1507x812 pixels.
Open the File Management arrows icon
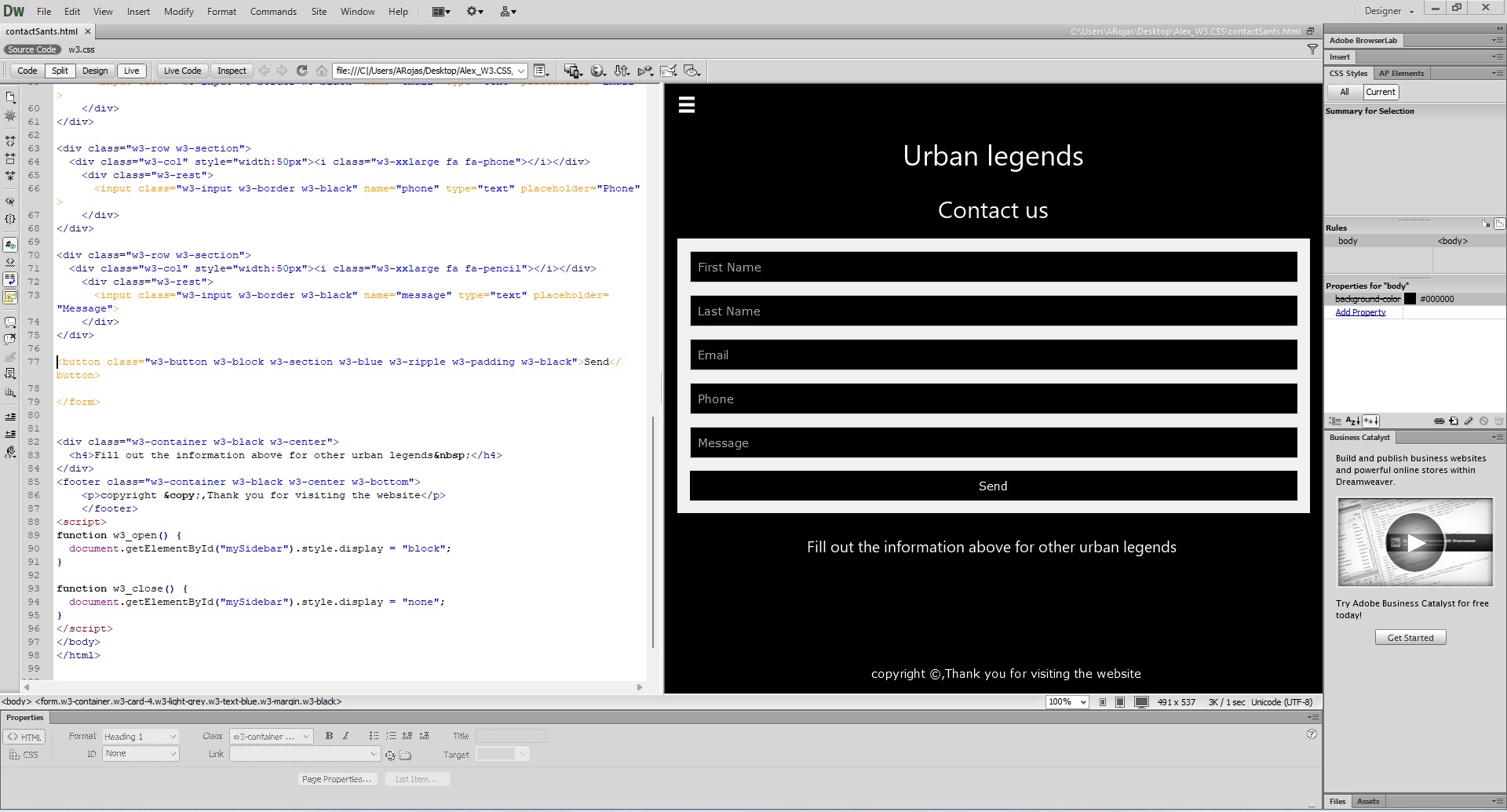pos(622,71)
